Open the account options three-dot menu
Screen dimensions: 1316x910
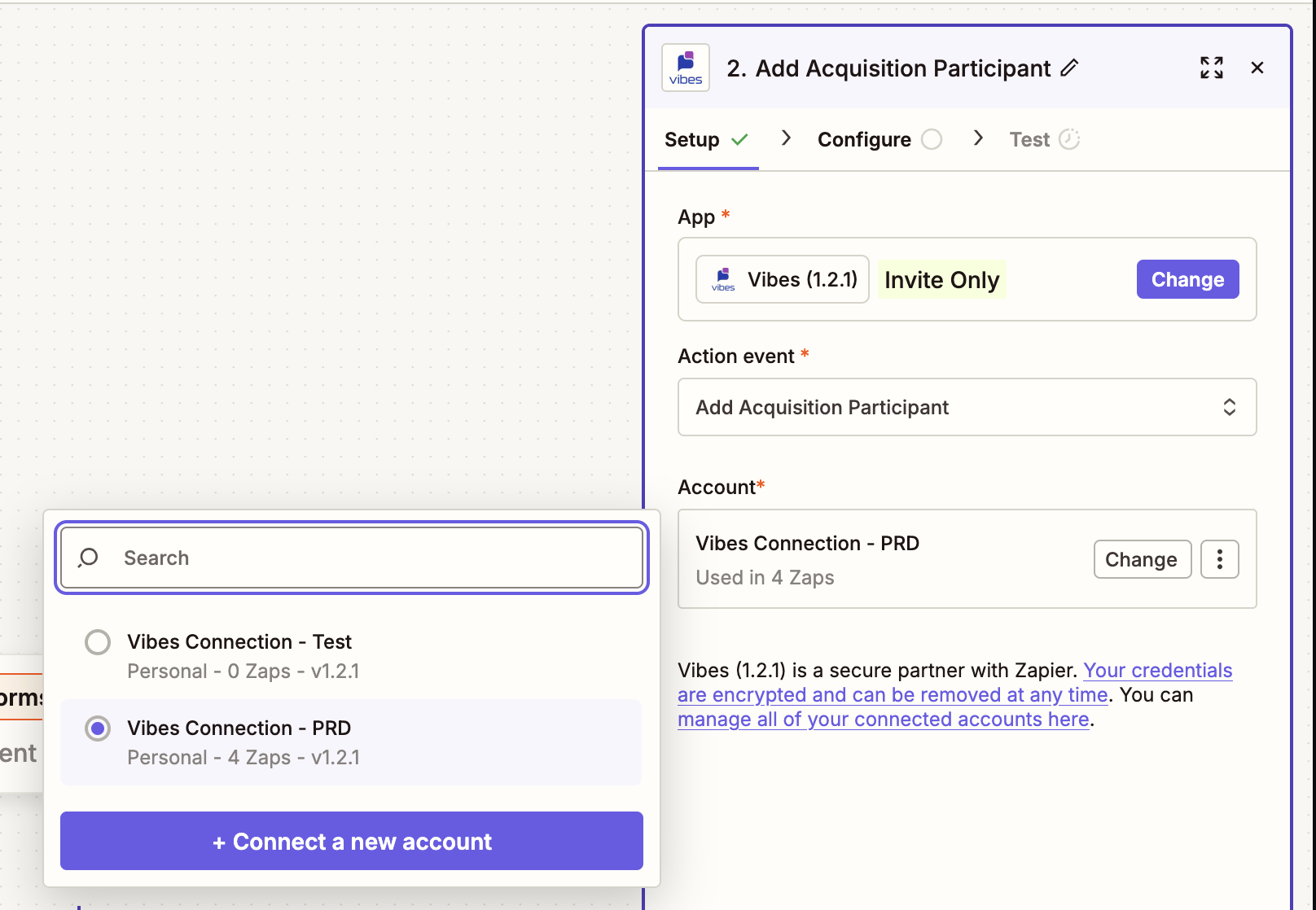(x=1219, y=559)
